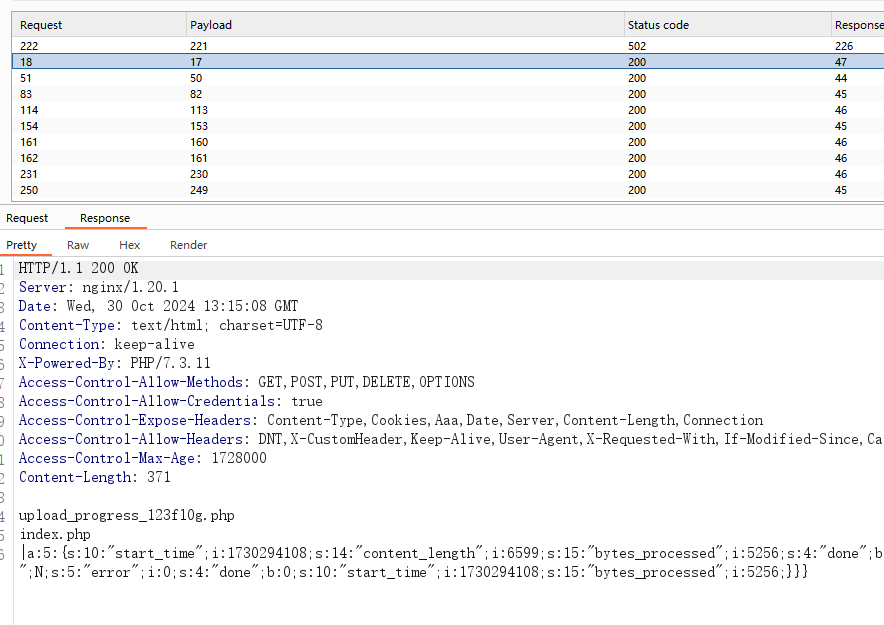Open the Hex view tab
884x625 pixels.
[130, 245]
